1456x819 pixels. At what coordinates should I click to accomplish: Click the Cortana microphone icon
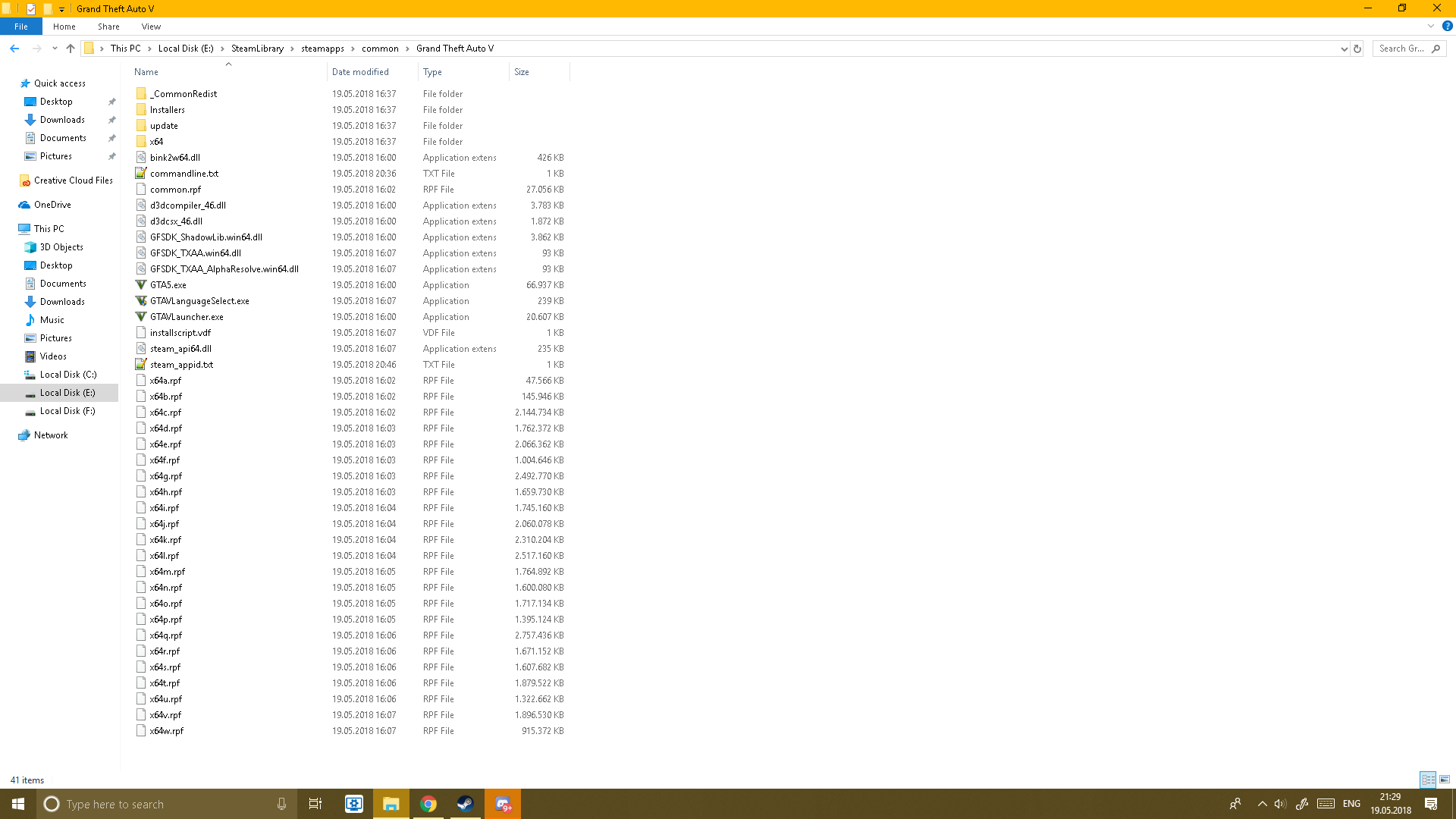pos(281,804)
